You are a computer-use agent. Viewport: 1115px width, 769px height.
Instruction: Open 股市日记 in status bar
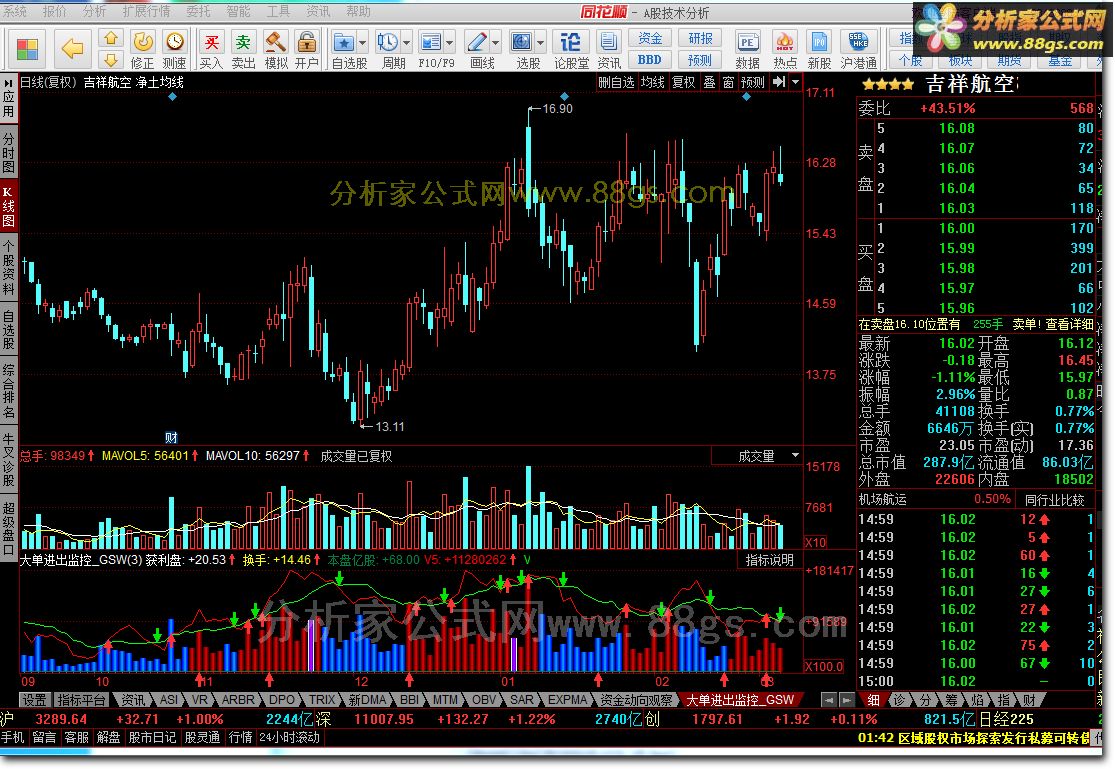point(152,738)
